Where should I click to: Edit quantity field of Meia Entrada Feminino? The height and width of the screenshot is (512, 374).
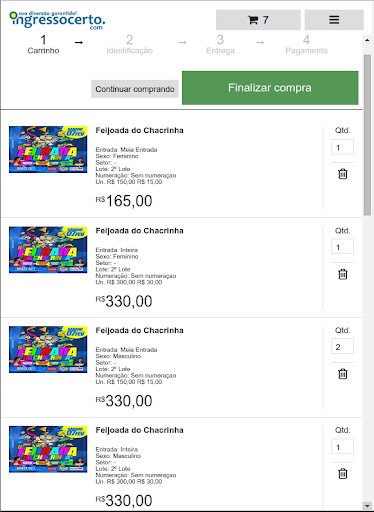point(342,147)
